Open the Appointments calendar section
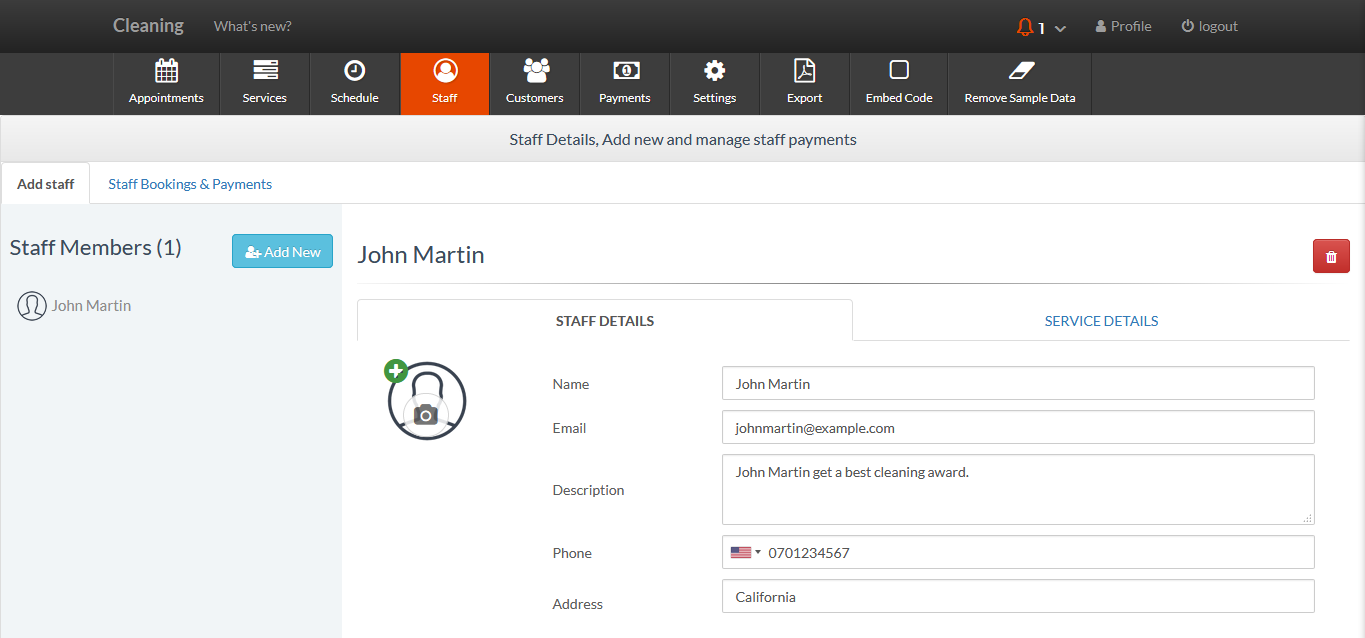The image size is (1365, 638). point(166,84)
